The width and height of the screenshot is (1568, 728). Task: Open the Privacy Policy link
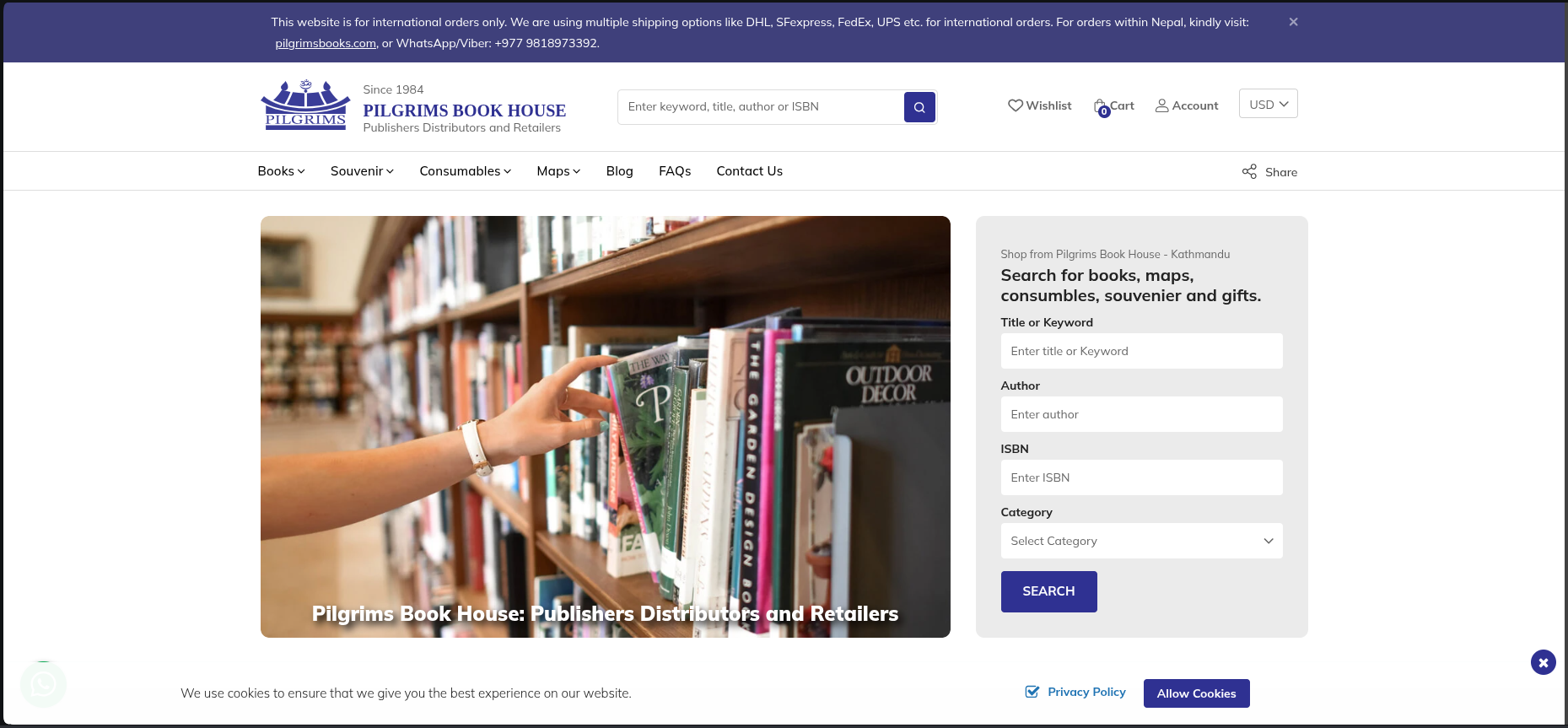pos(1086,692)
